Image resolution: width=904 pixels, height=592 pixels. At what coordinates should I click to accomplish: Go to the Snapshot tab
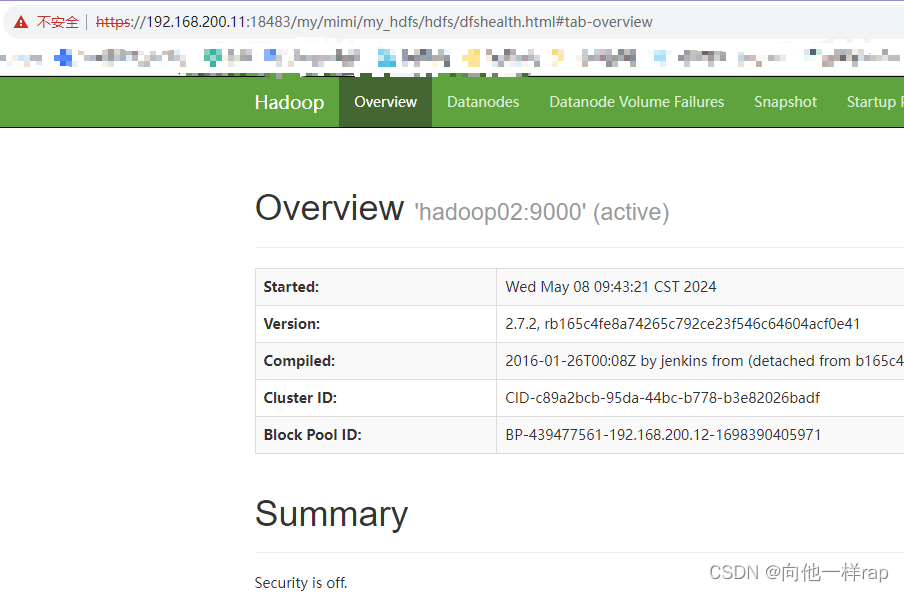(785, 102)
